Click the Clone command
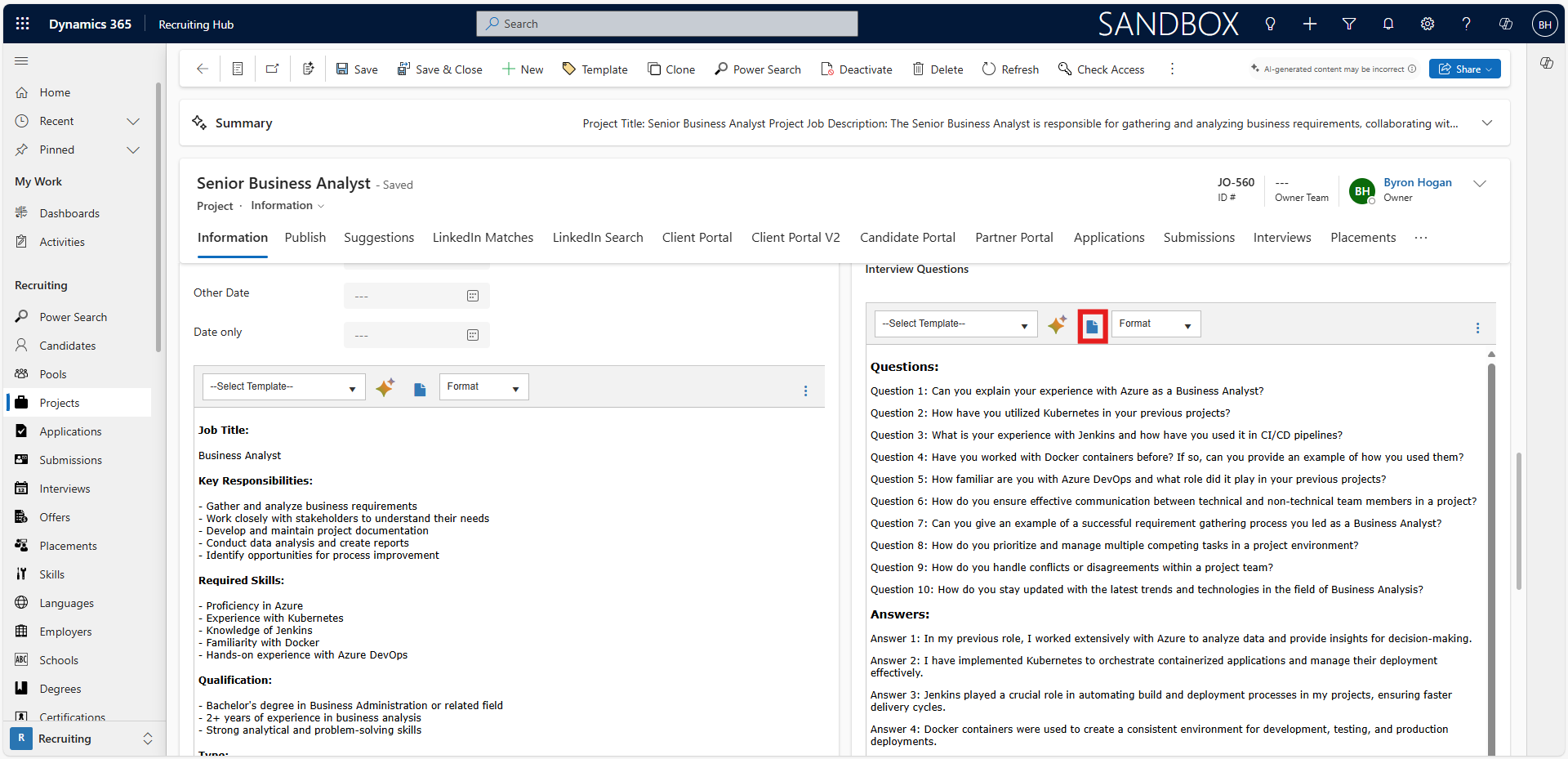 [x=671, y=69]
